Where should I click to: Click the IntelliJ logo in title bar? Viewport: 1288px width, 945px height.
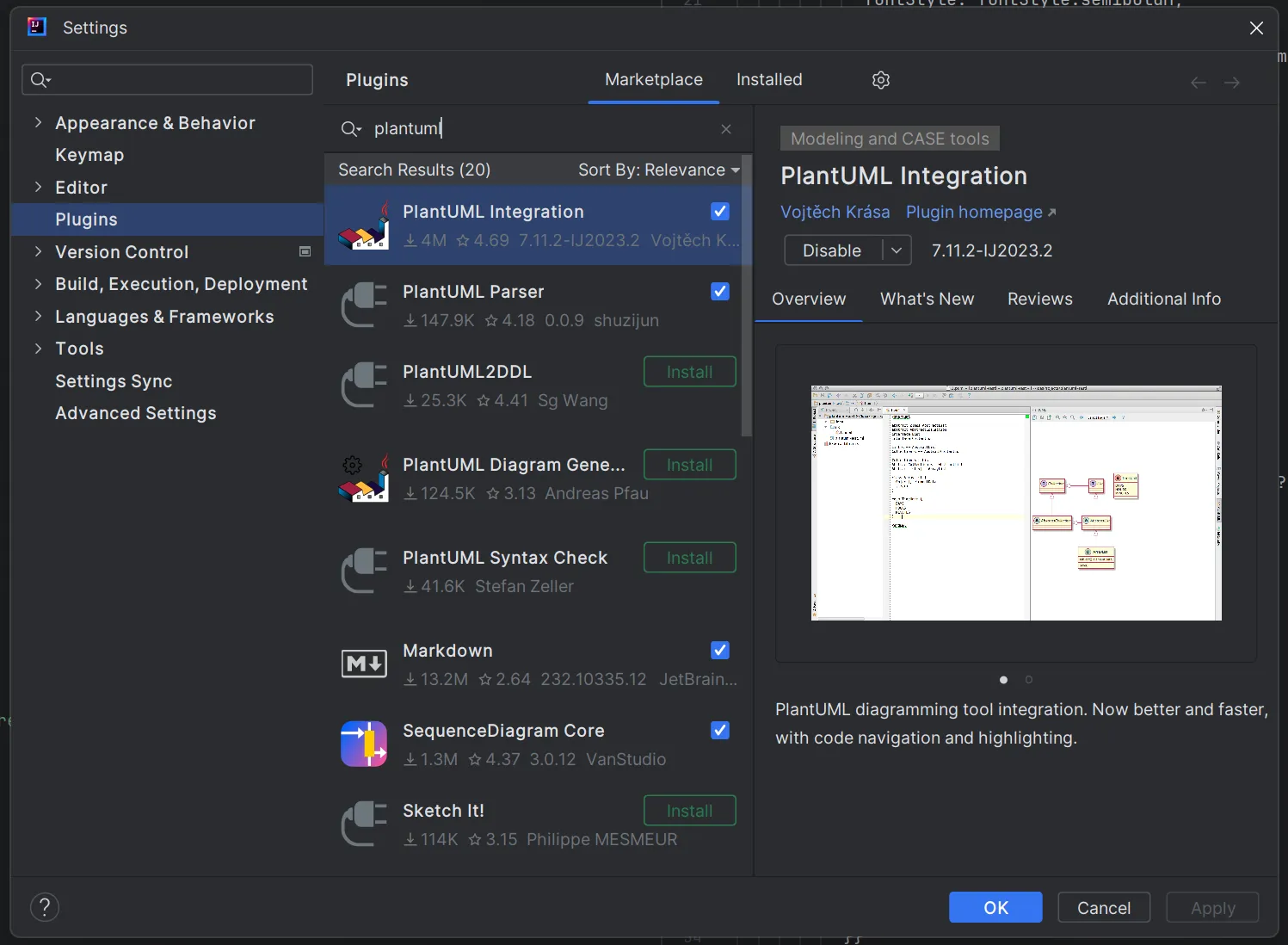(36, 27)
